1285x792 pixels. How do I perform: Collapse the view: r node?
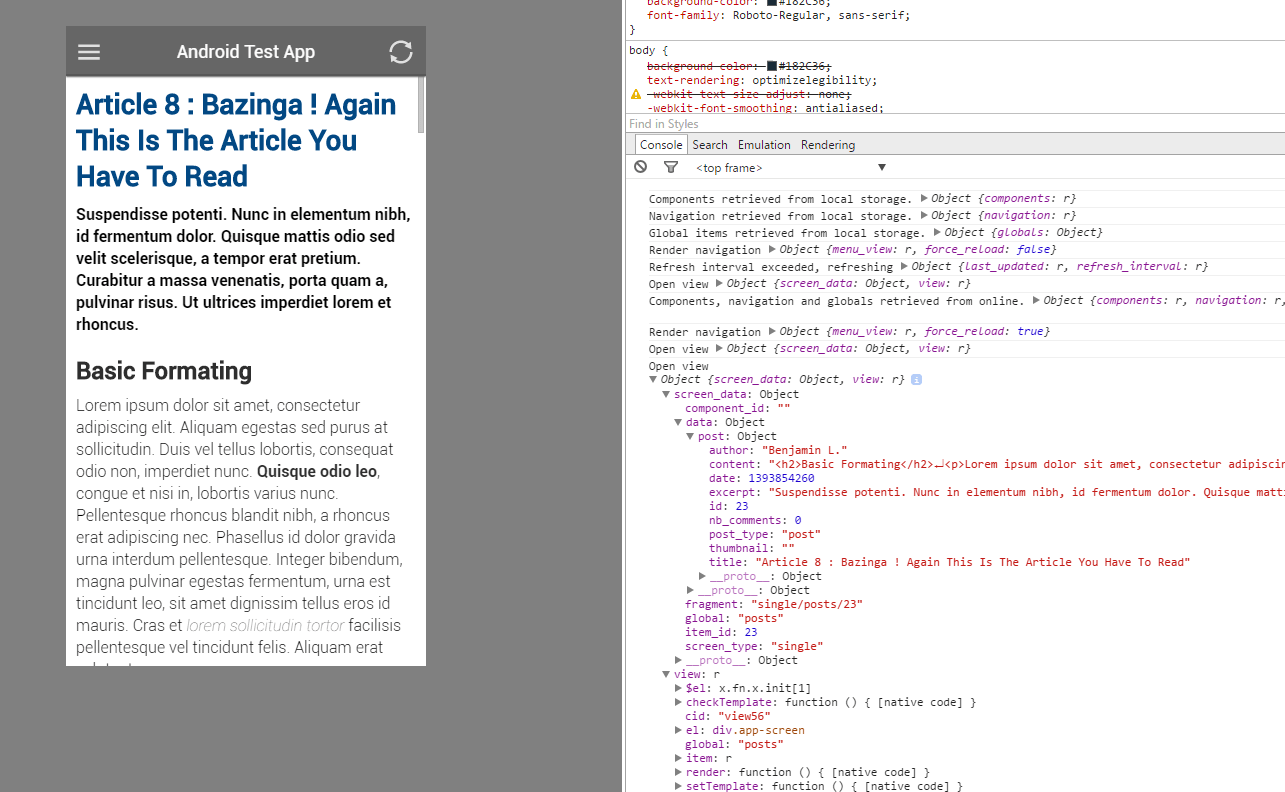click(x=666, y=674)
